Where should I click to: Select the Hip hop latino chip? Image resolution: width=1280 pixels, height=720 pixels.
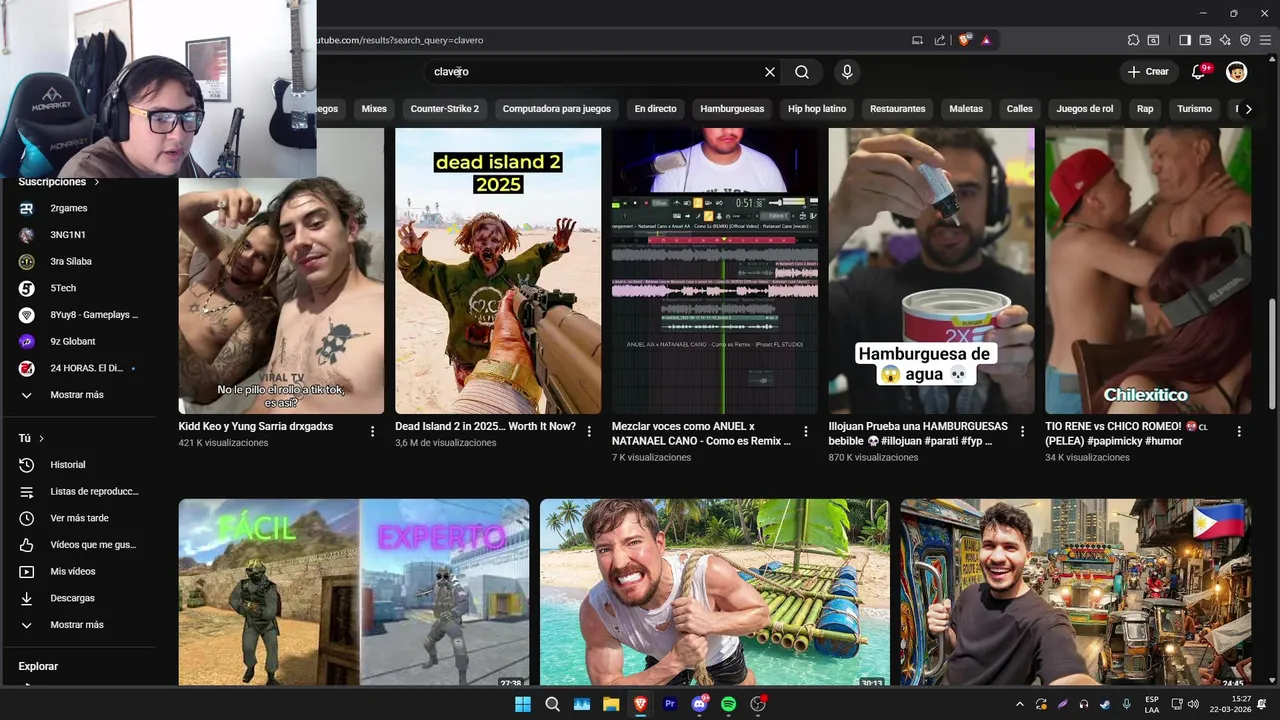(x=817, y=109)
